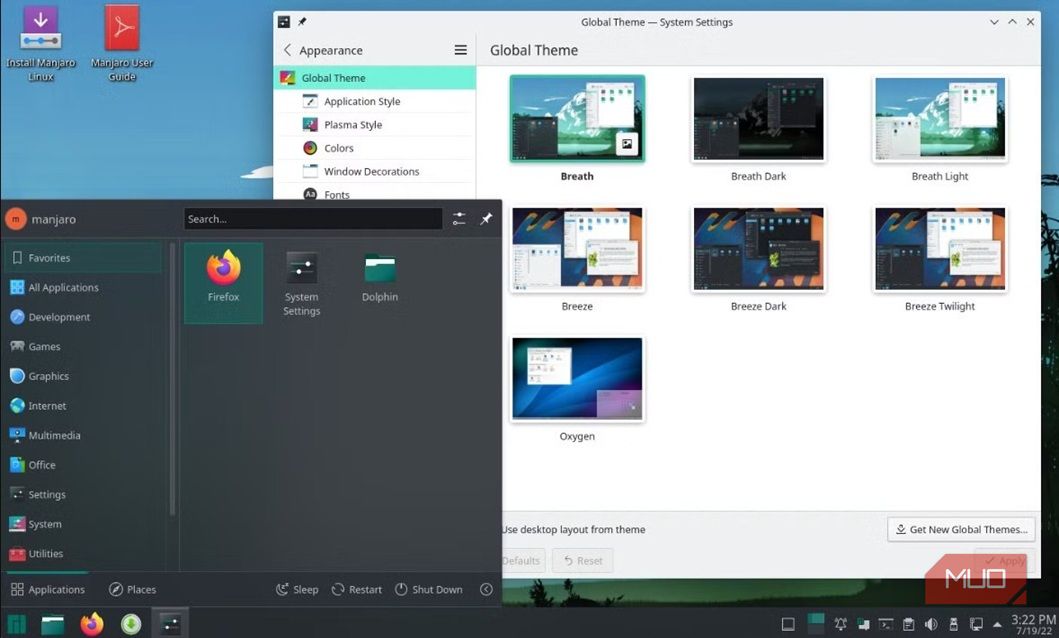Click the preview icon on Breath thumbnail
This screenshot has width=1059, height=638.
click(x=627, y=144)
